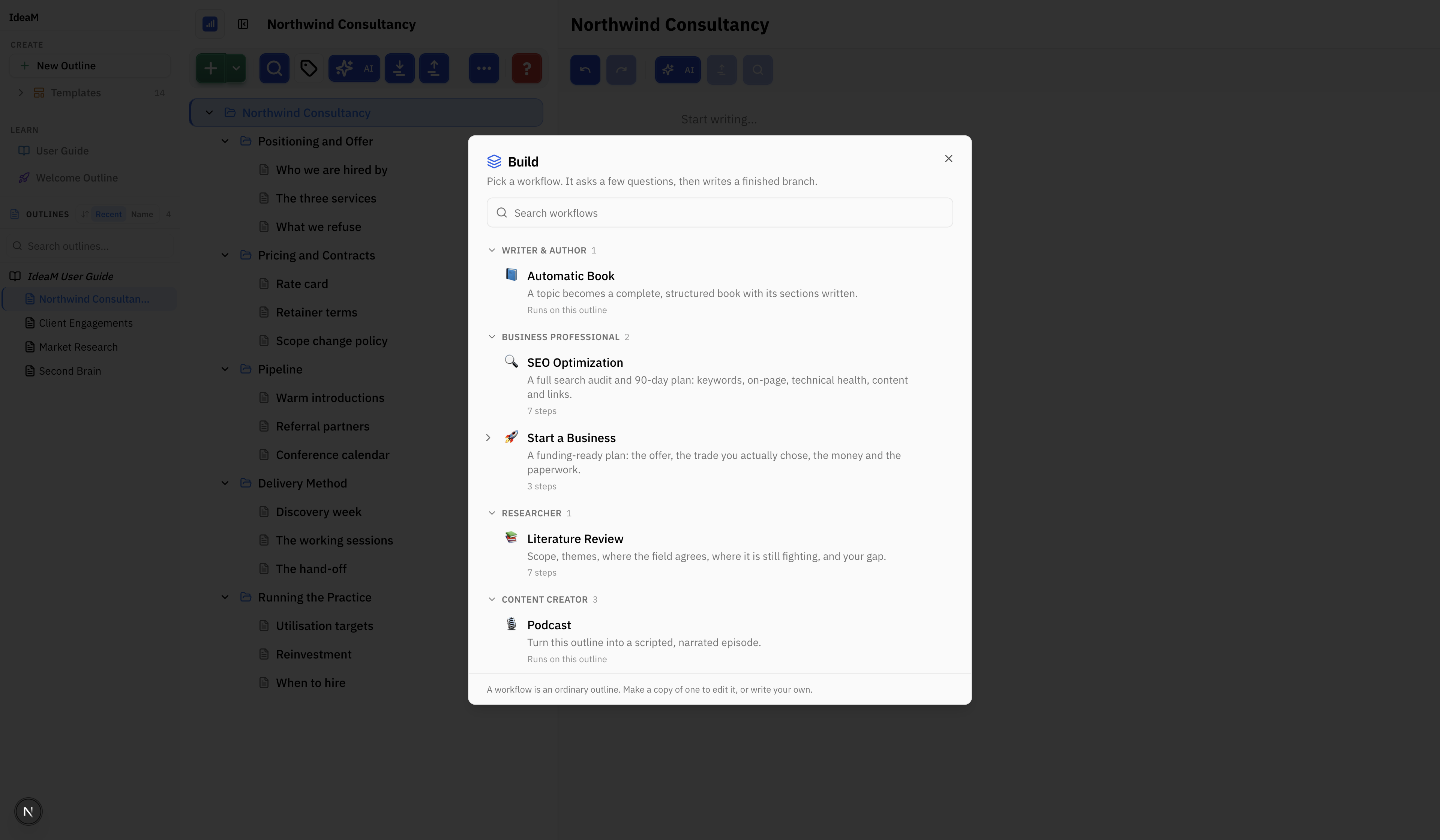Choose the SEO Optimization workflow
This screenshot has width=1440, height=840.
[x=719, y=385]
